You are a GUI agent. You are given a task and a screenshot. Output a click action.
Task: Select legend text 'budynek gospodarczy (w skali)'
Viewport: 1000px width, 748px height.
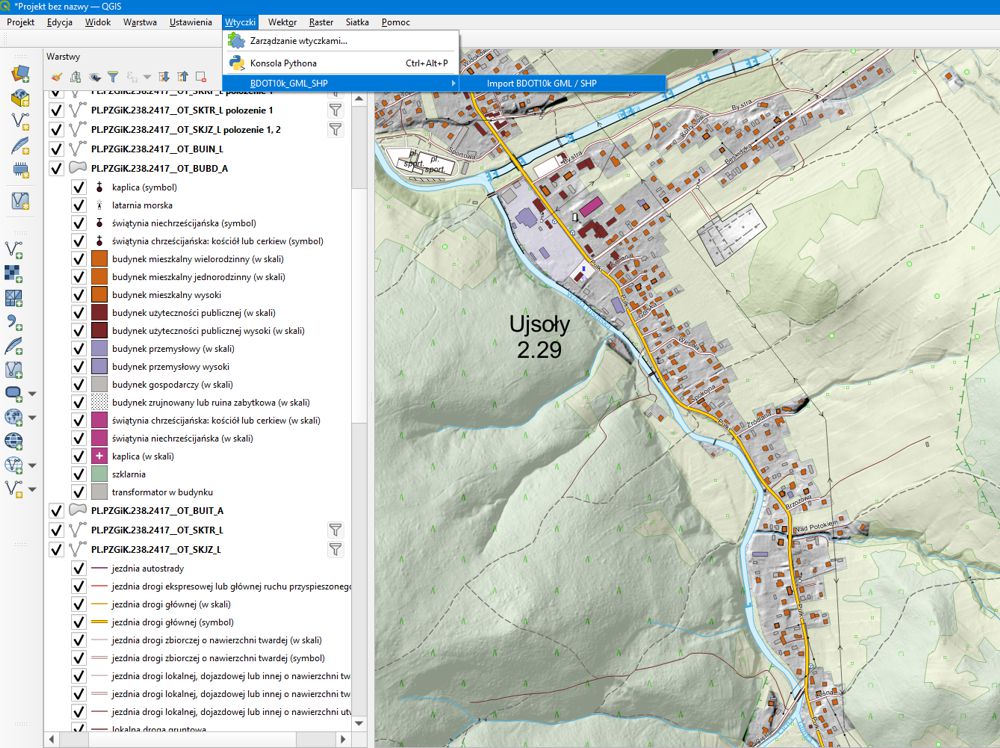[172, 385]
